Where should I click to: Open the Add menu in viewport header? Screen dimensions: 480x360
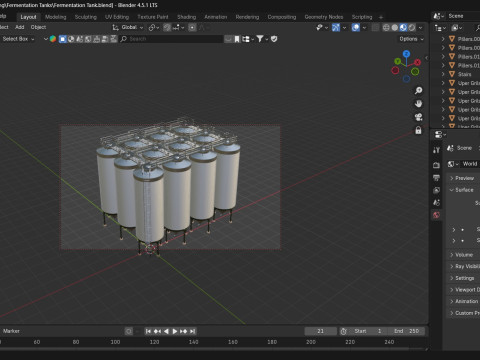(x=20, y=27)
